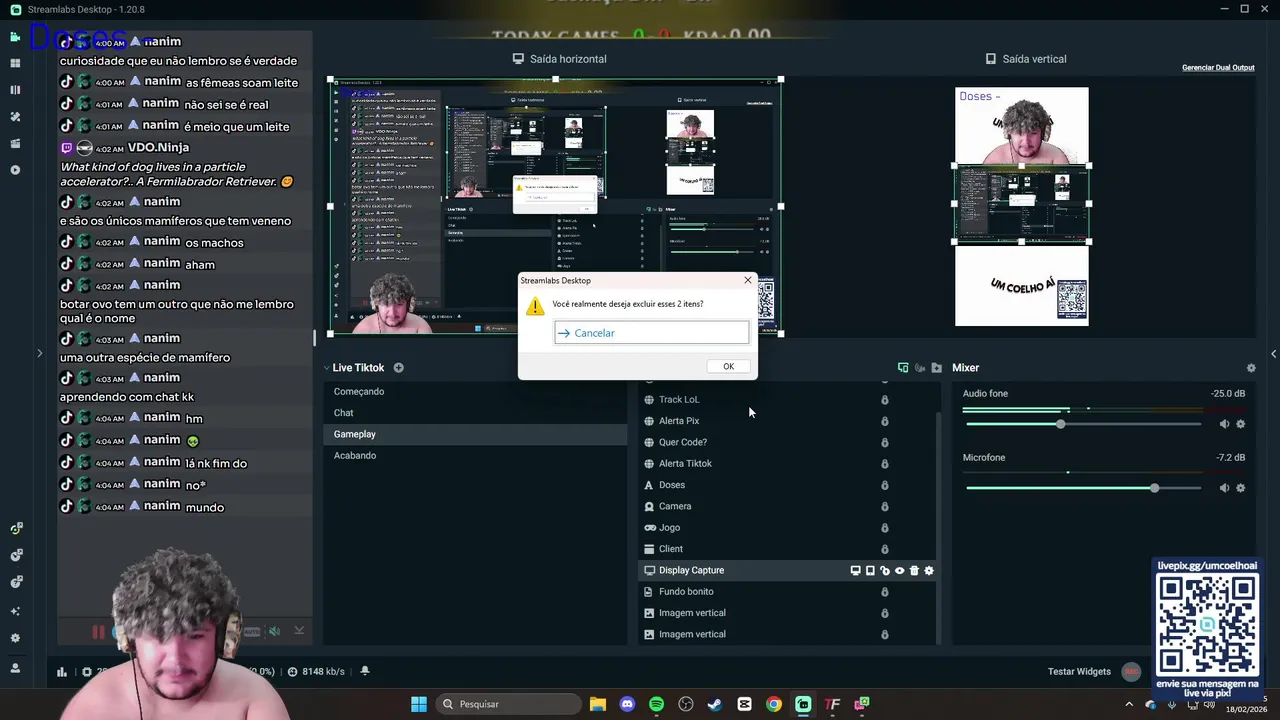Select the Client window source
The width and height of the screenshot is (1280, 720).
pos(787,549)
